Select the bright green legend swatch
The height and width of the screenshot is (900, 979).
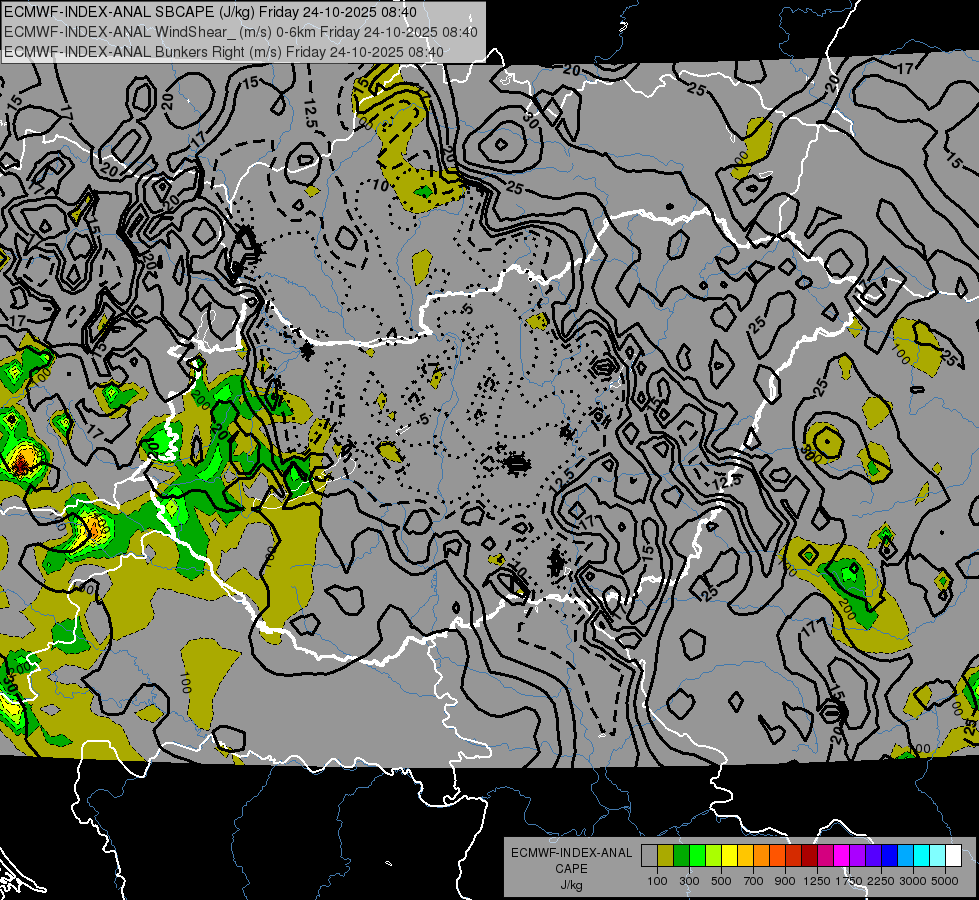pyautogui.click(x=697, y=855)
